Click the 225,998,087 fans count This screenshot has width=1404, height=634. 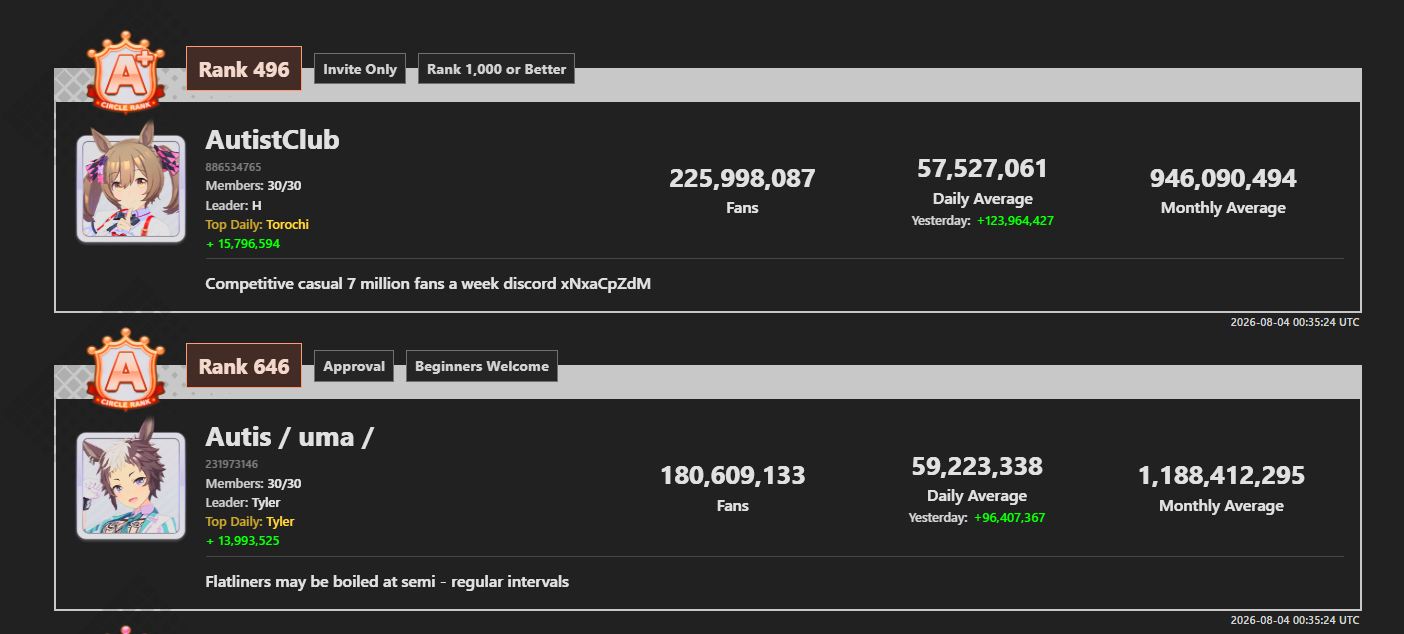pos(742,179)
